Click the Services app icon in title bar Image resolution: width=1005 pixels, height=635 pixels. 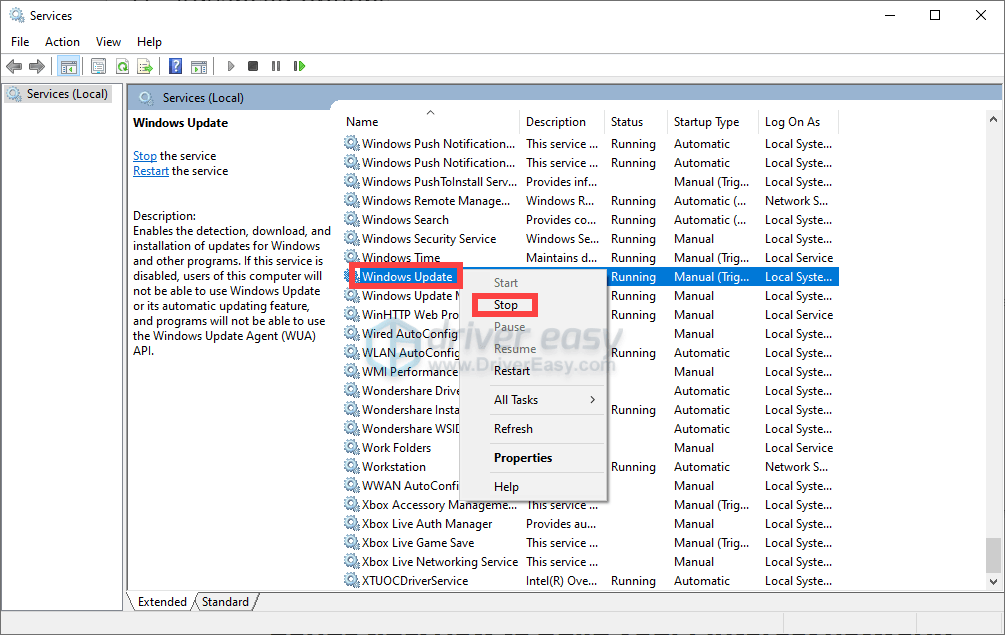17,15
